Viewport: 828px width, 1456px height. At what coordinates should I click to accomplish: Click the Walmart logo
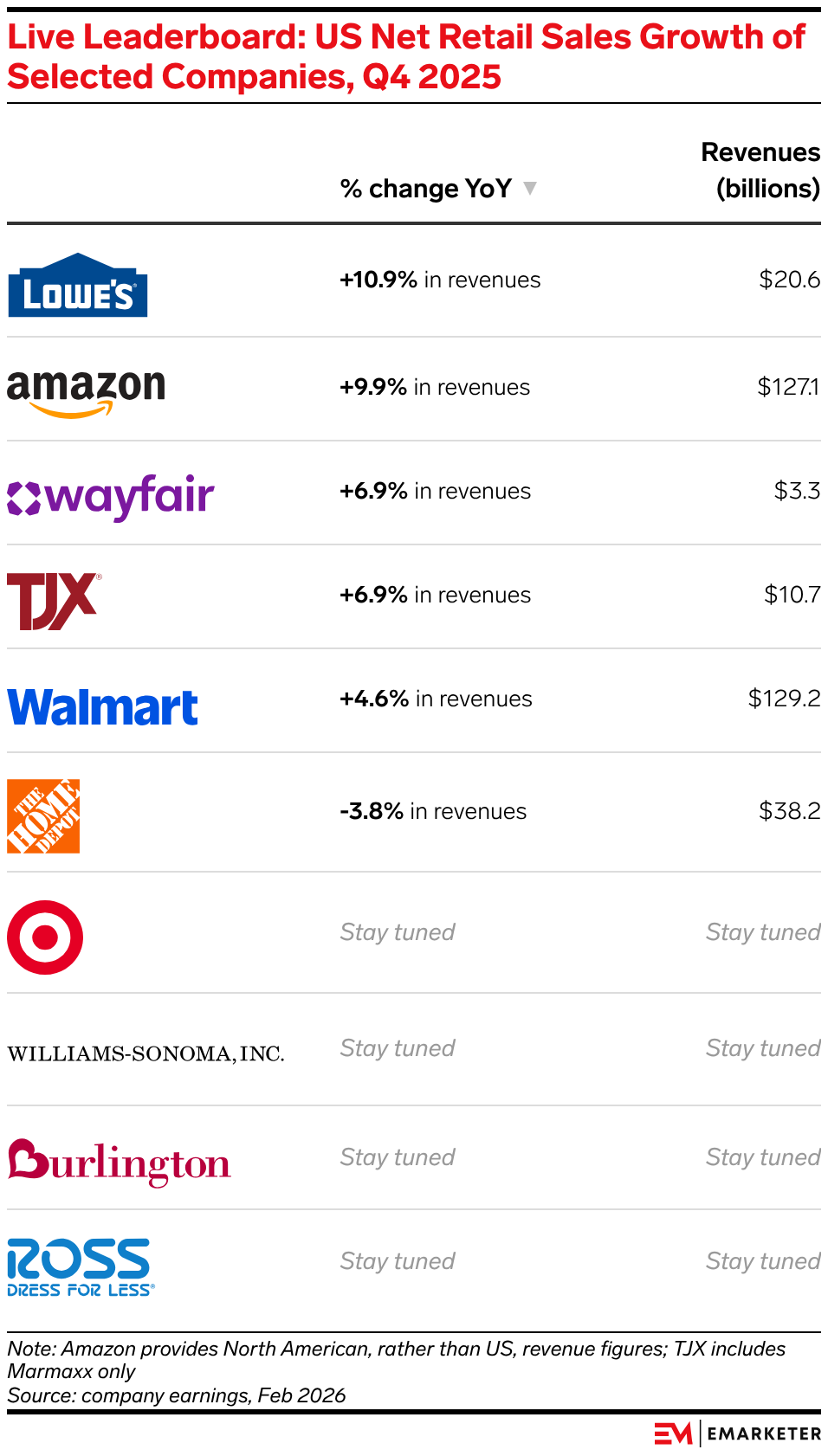pos(102,706)
